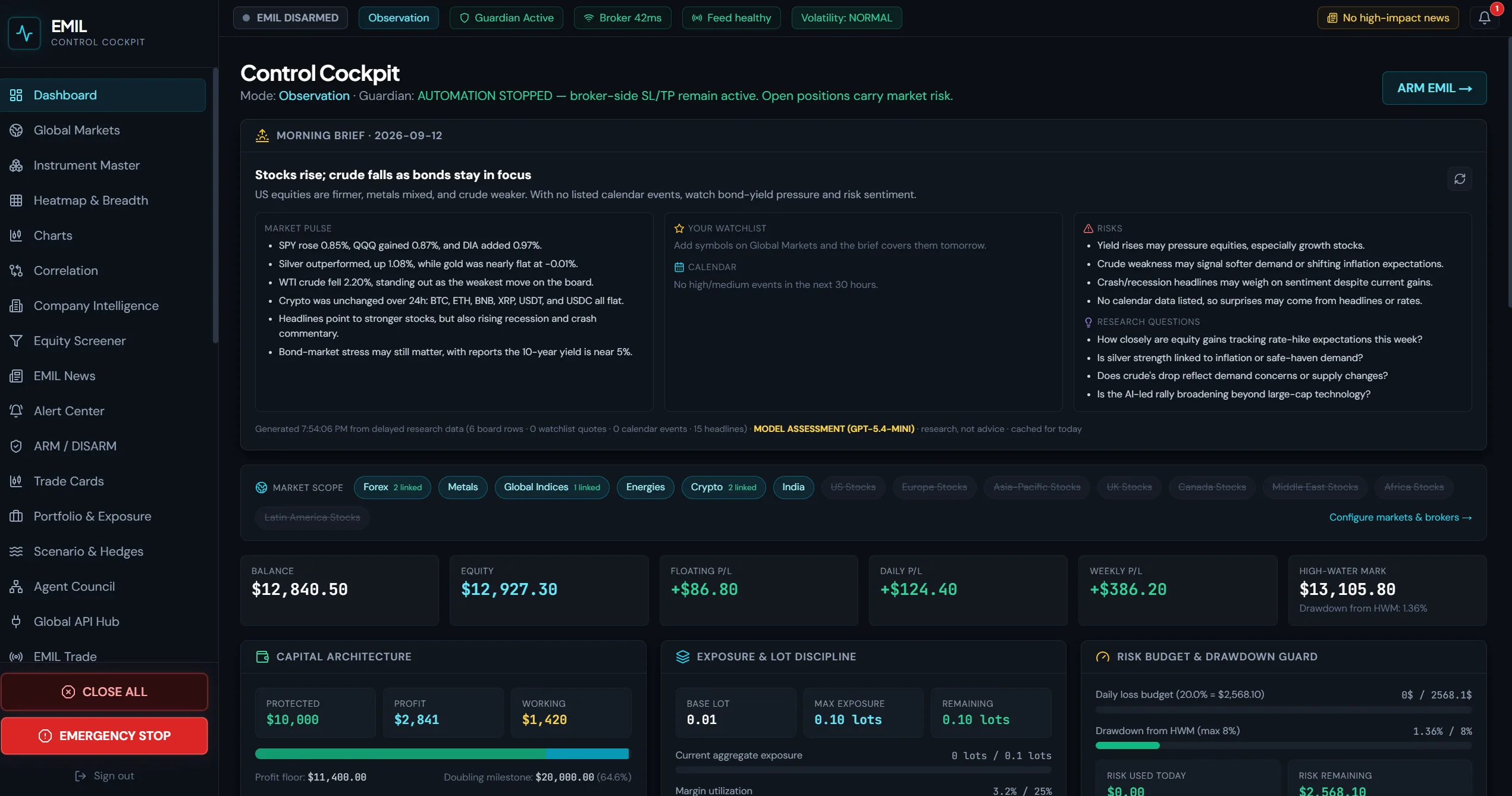Click the Global Markets globe icon
The height and width of the screenshot is (796, 1512).
click(16, 130)
